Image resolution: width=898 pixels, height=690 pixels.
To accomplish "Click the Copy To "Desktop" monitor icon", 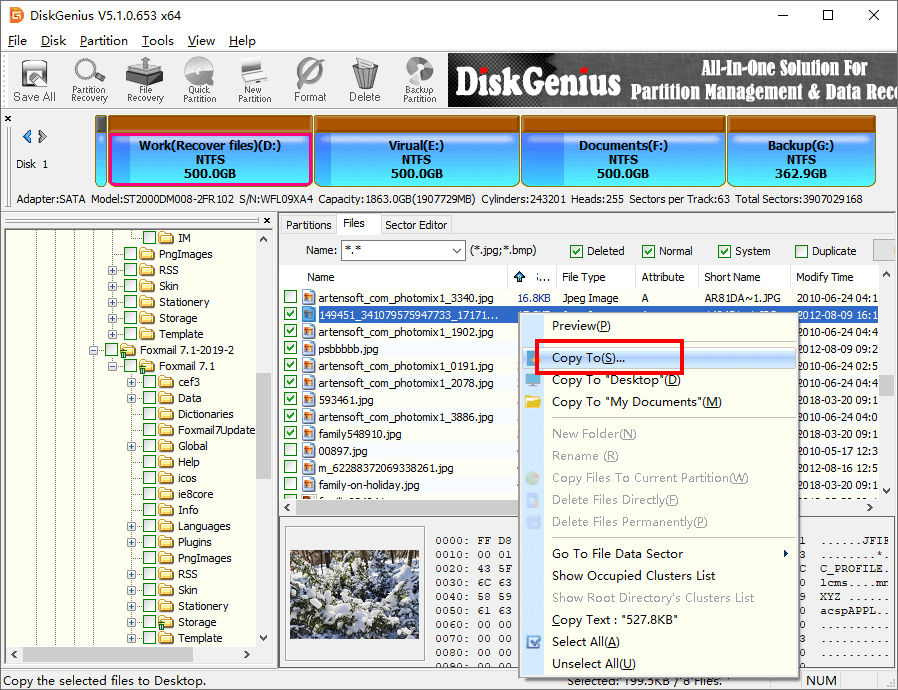I will coord(533,380).
